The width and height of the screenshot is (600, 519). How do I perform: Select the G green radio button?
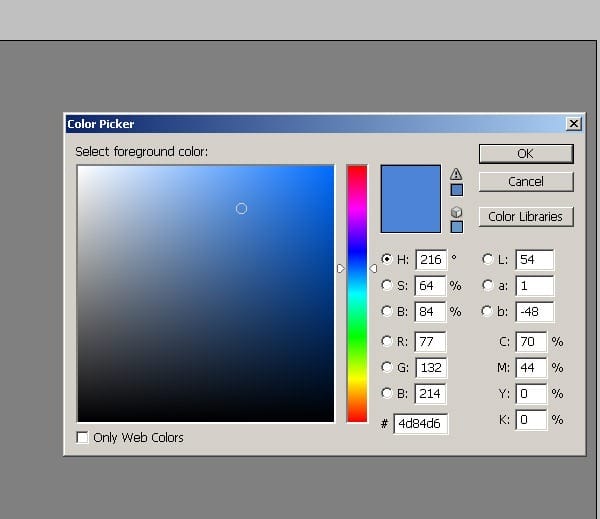[387, 367]
